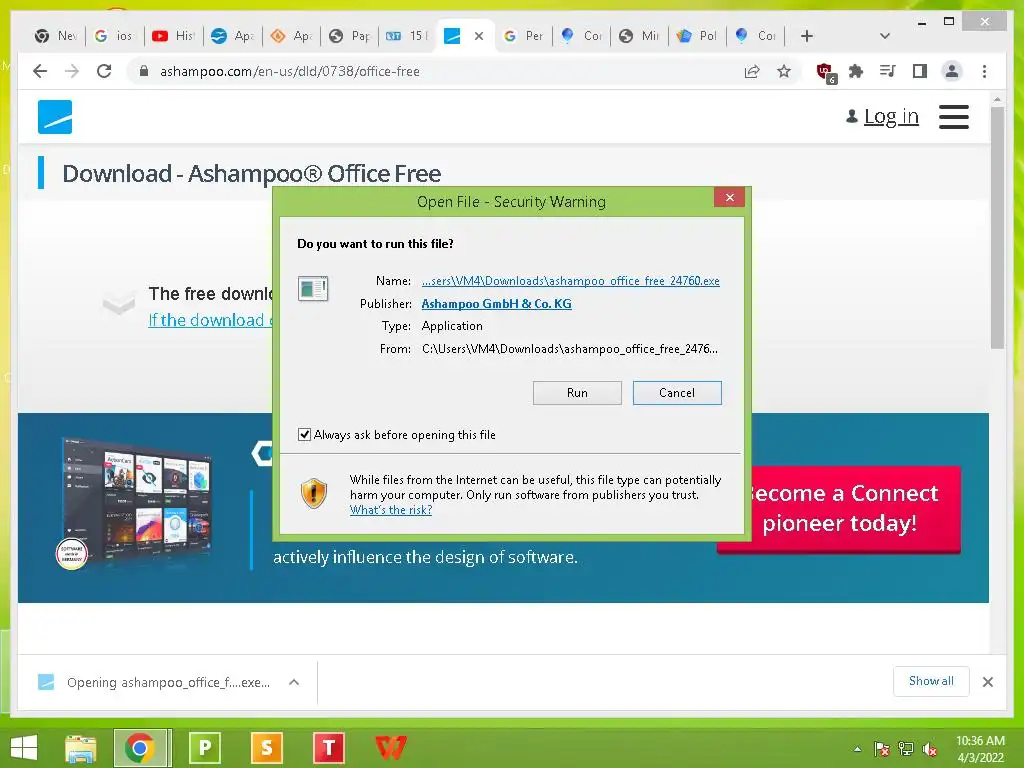
Task: Open the Chrome three-dot menu
Action: click(x=984, y=71)
